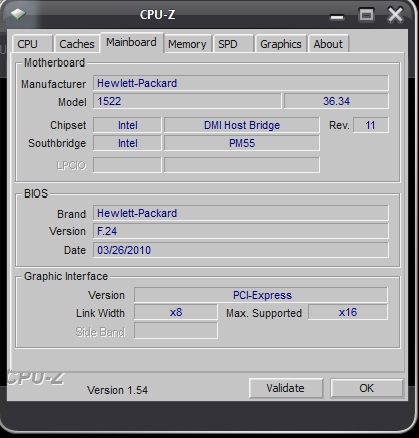This screenshot has height=438, width=419.
Task: Select the Mainboard tab
Action: pos(131,42)
